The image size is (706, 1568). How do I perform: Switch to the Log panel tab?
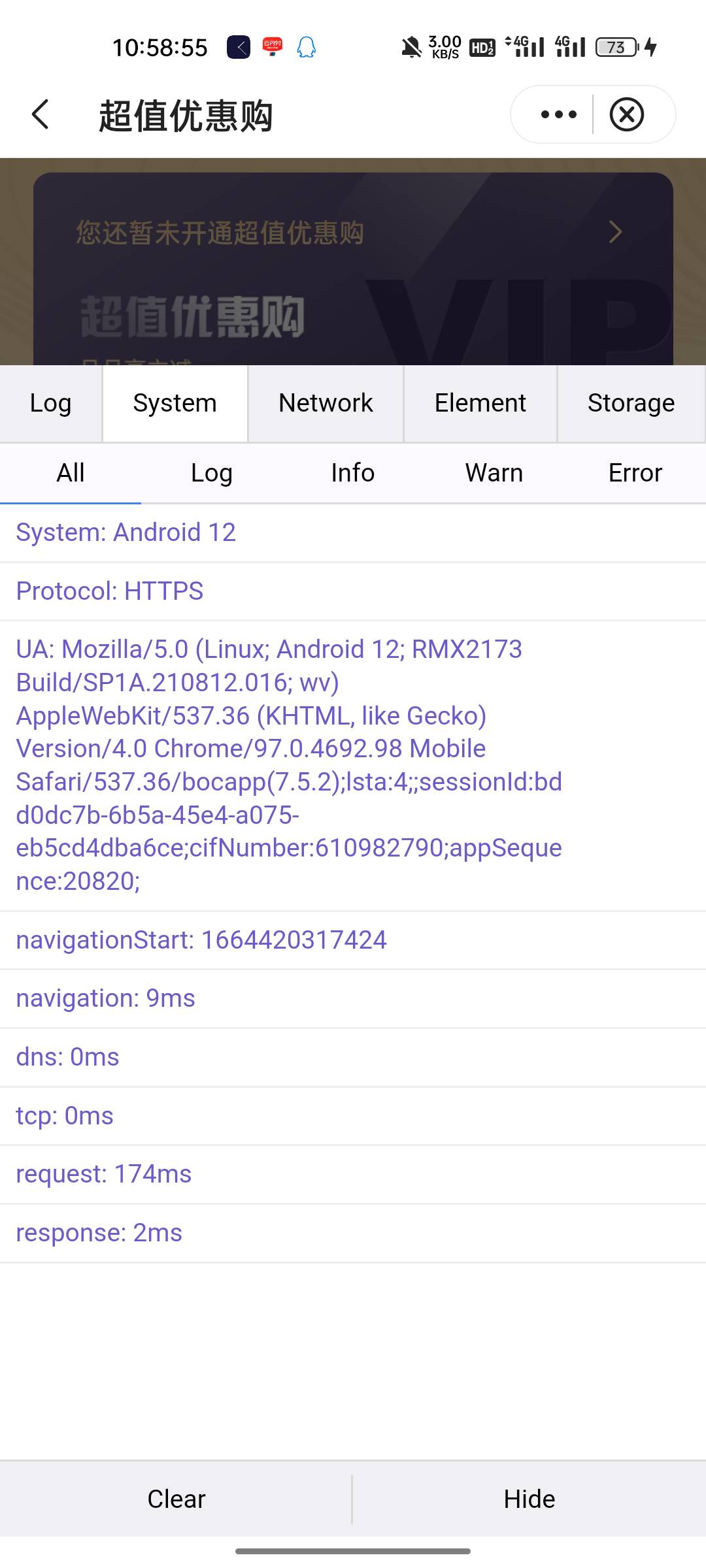pos(51,403)
